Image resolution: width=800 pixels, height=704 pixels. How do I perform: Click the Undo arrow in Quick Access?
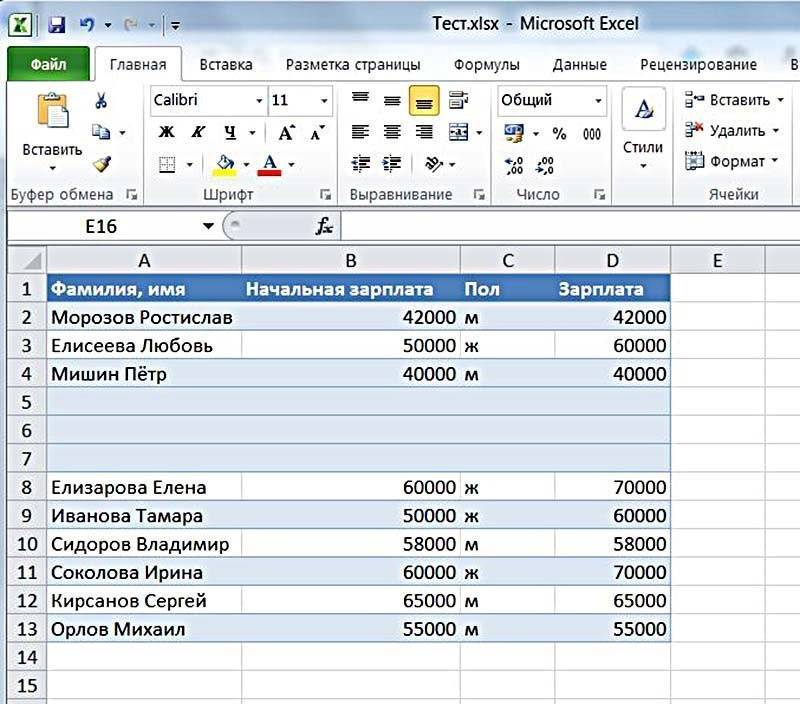click(x=86, y=23)
